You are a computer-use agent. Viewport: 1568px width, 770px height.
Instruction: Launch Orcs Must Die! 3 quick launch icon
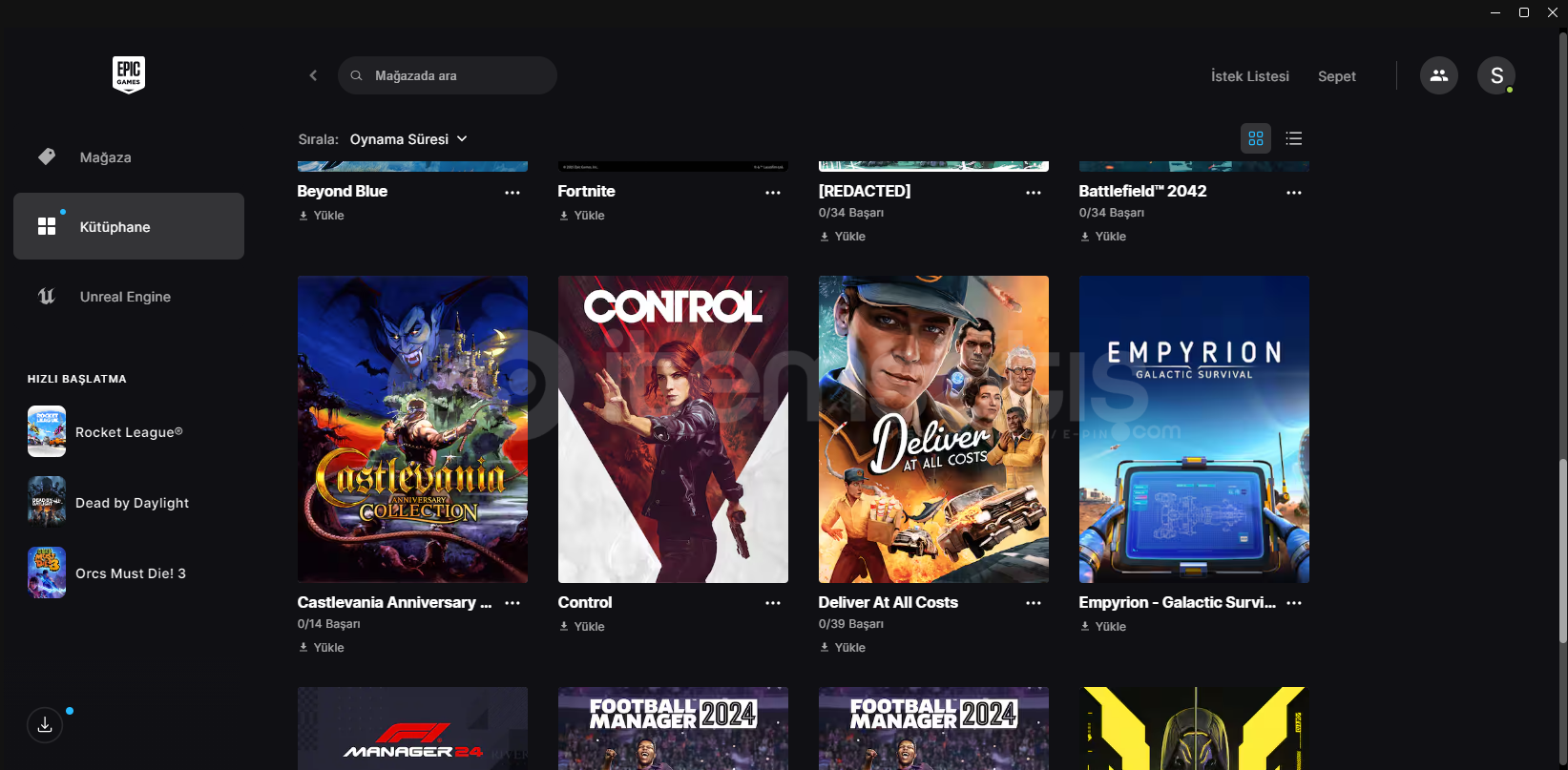click(47, 572)
